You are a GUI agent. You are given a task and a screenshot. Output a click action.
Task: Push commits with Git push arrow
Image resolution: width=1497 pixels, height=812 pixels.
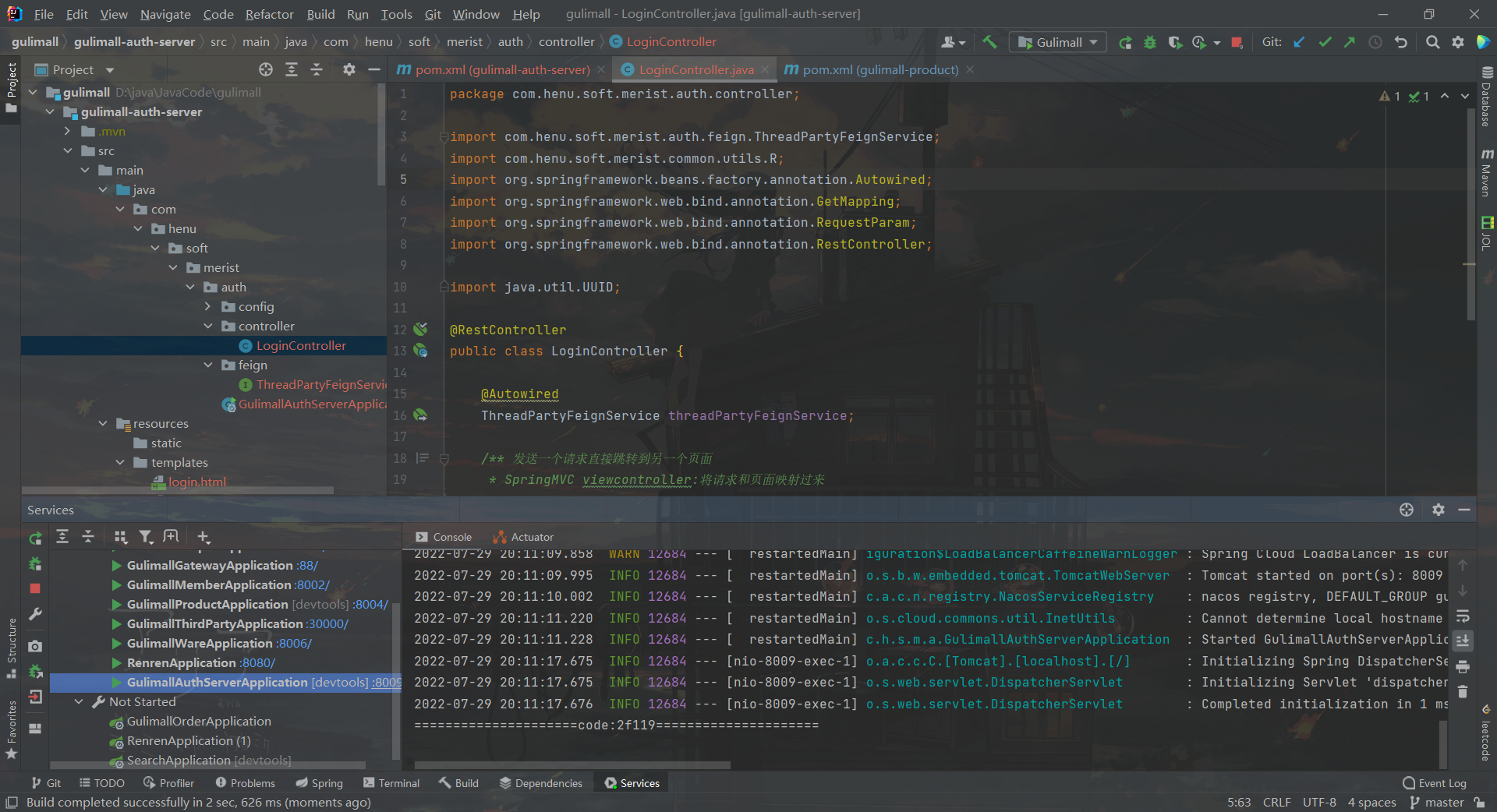1350,42
